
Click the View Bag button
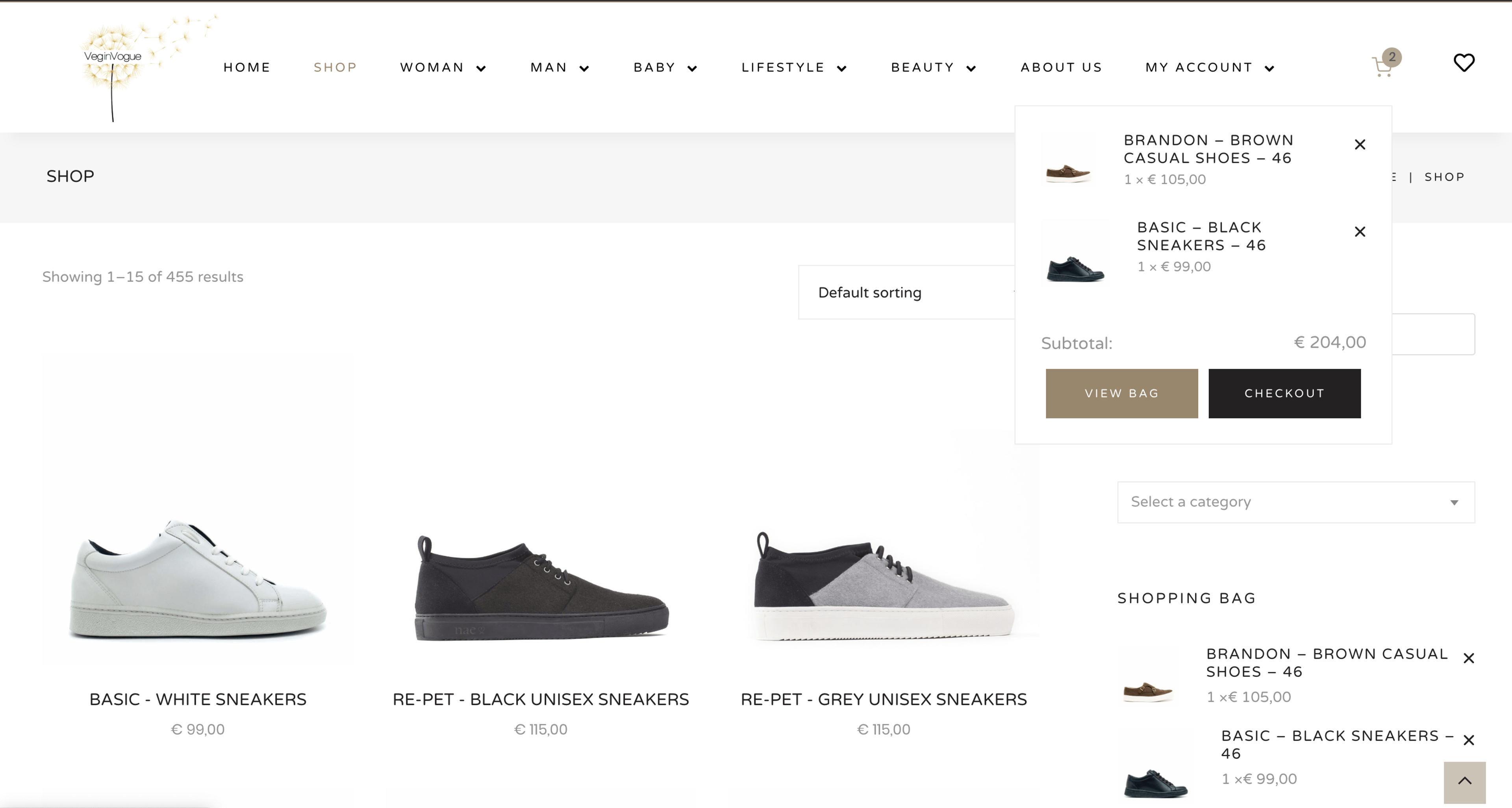click(x=1122, y=394)
